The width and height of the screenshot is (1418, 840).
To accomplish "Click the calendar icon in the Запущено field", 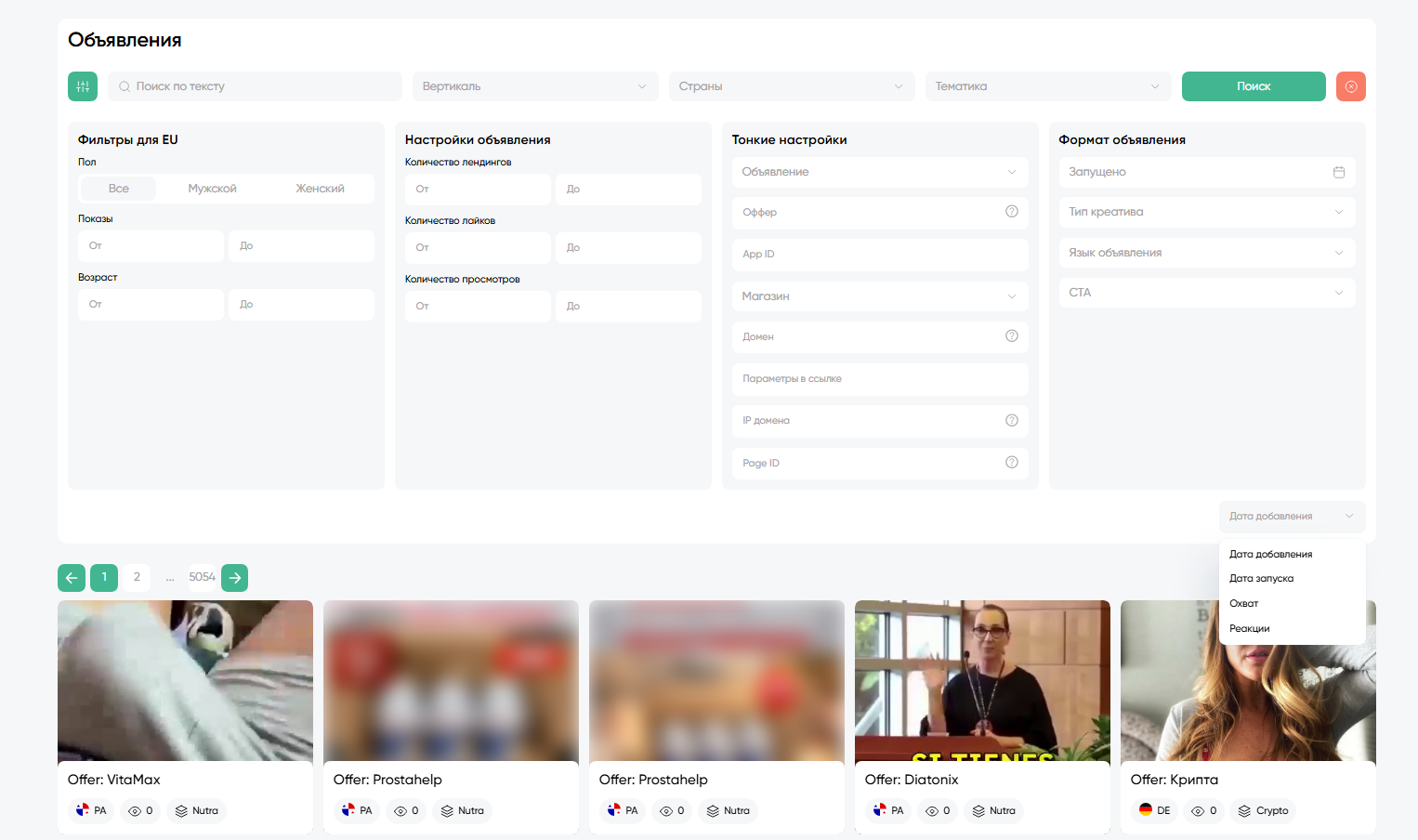I will (x=1338, y=171).
